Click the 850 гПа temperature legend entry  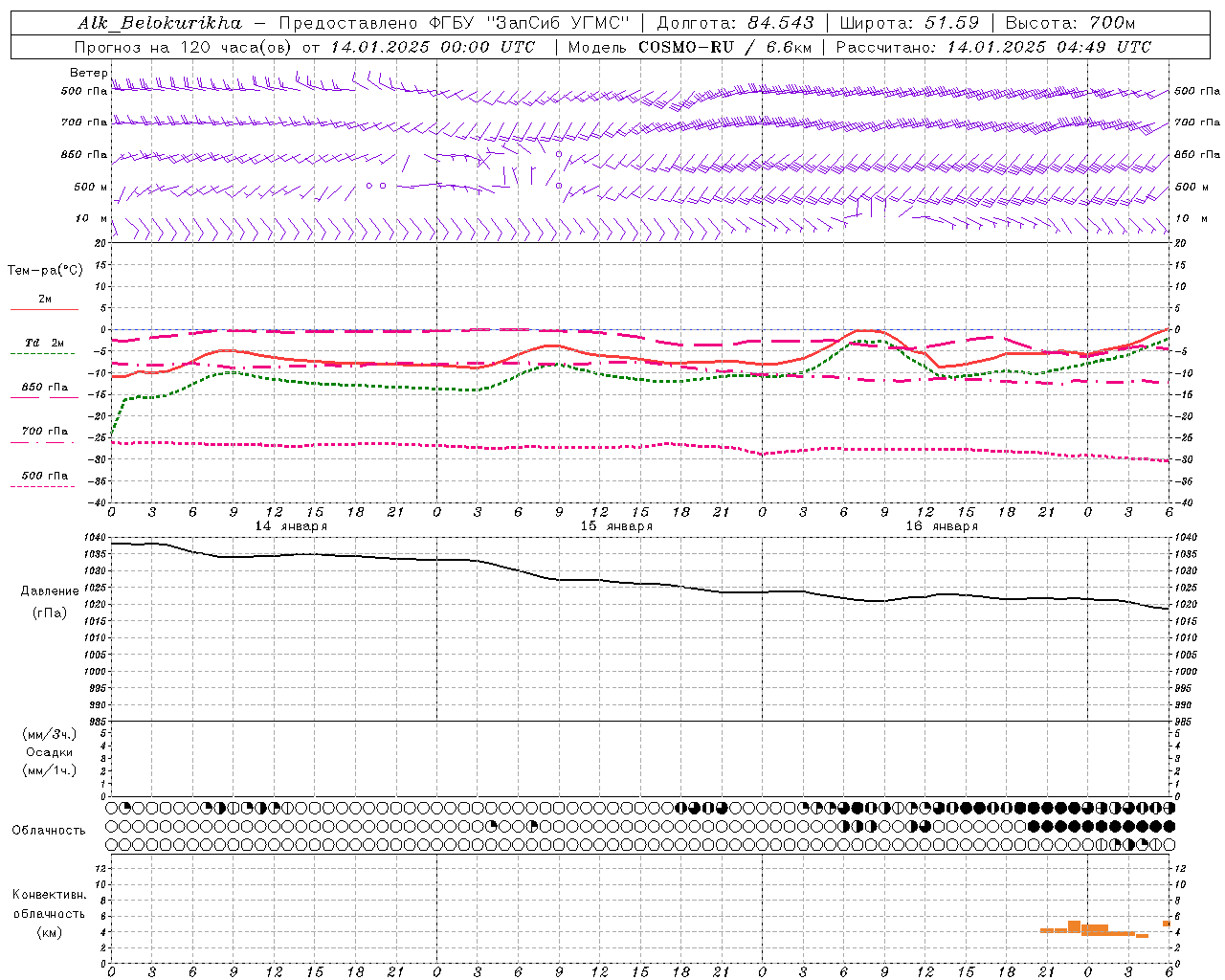[45, 388]
